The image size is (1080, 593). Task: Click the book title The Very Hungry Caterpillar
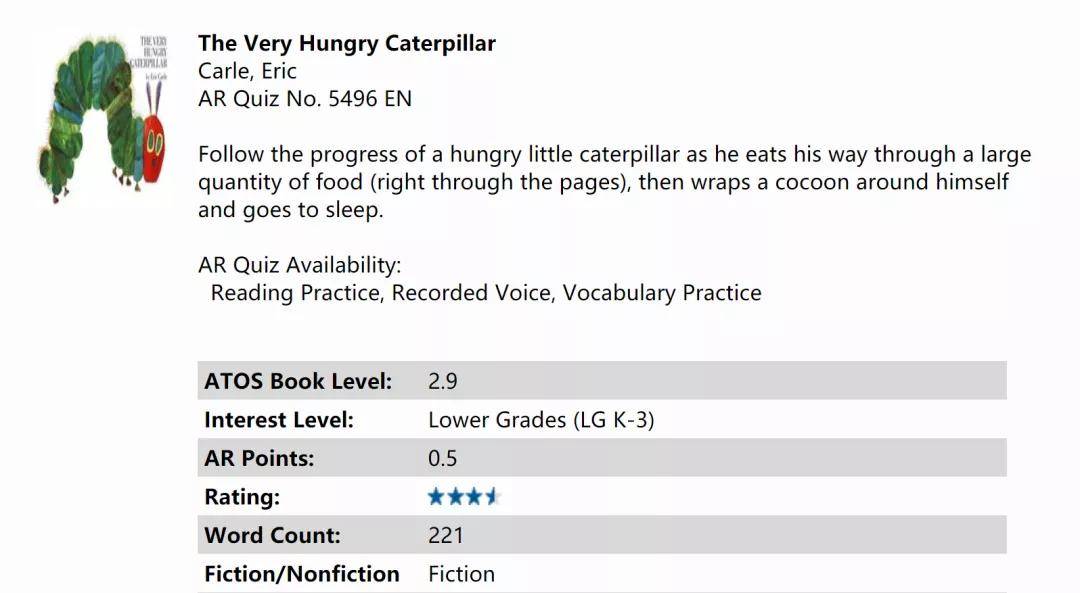(346, 43)
